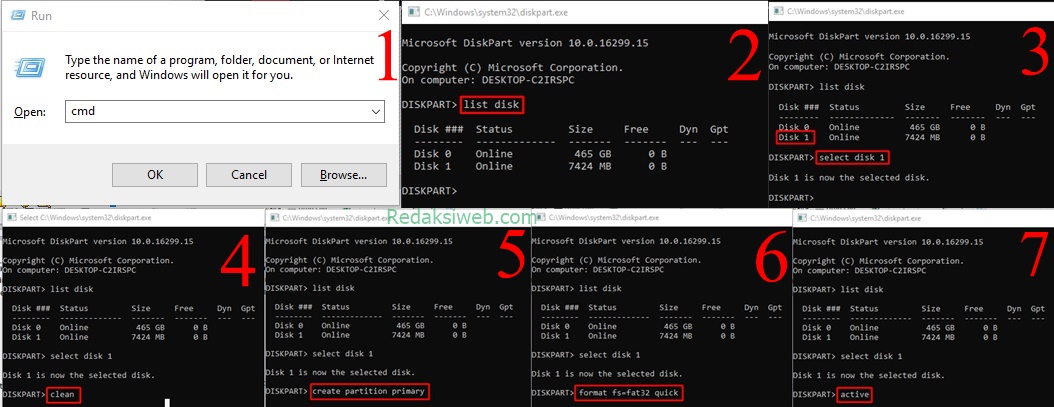Click the "Disk 1" row label in the window ending with select disk 1
The height and width of the screenshot is (407, 1054).
point(795,137)
